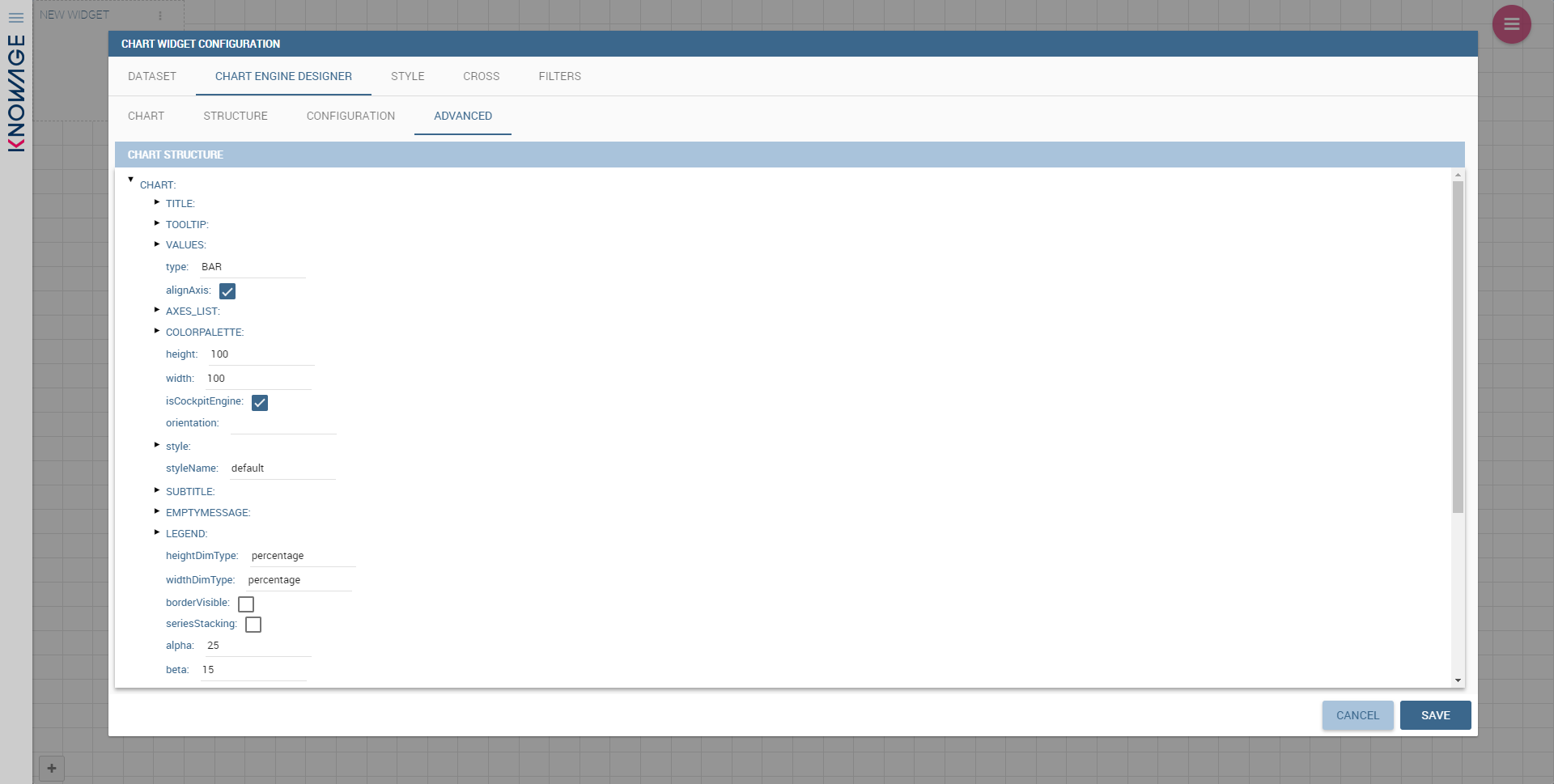Switch to the STRUCTURE sub-tab
1554x784 pixels.
(x=236, y=116)
